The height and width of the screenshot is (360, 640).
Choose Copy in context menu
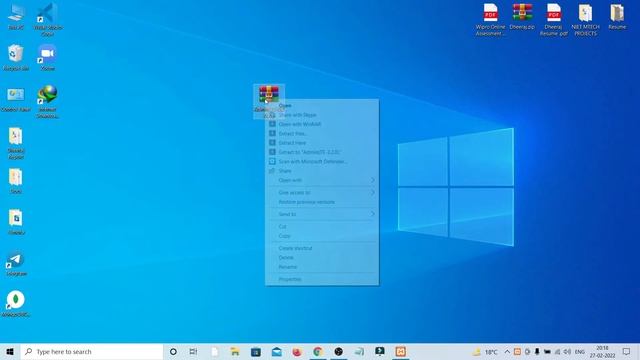322,236
